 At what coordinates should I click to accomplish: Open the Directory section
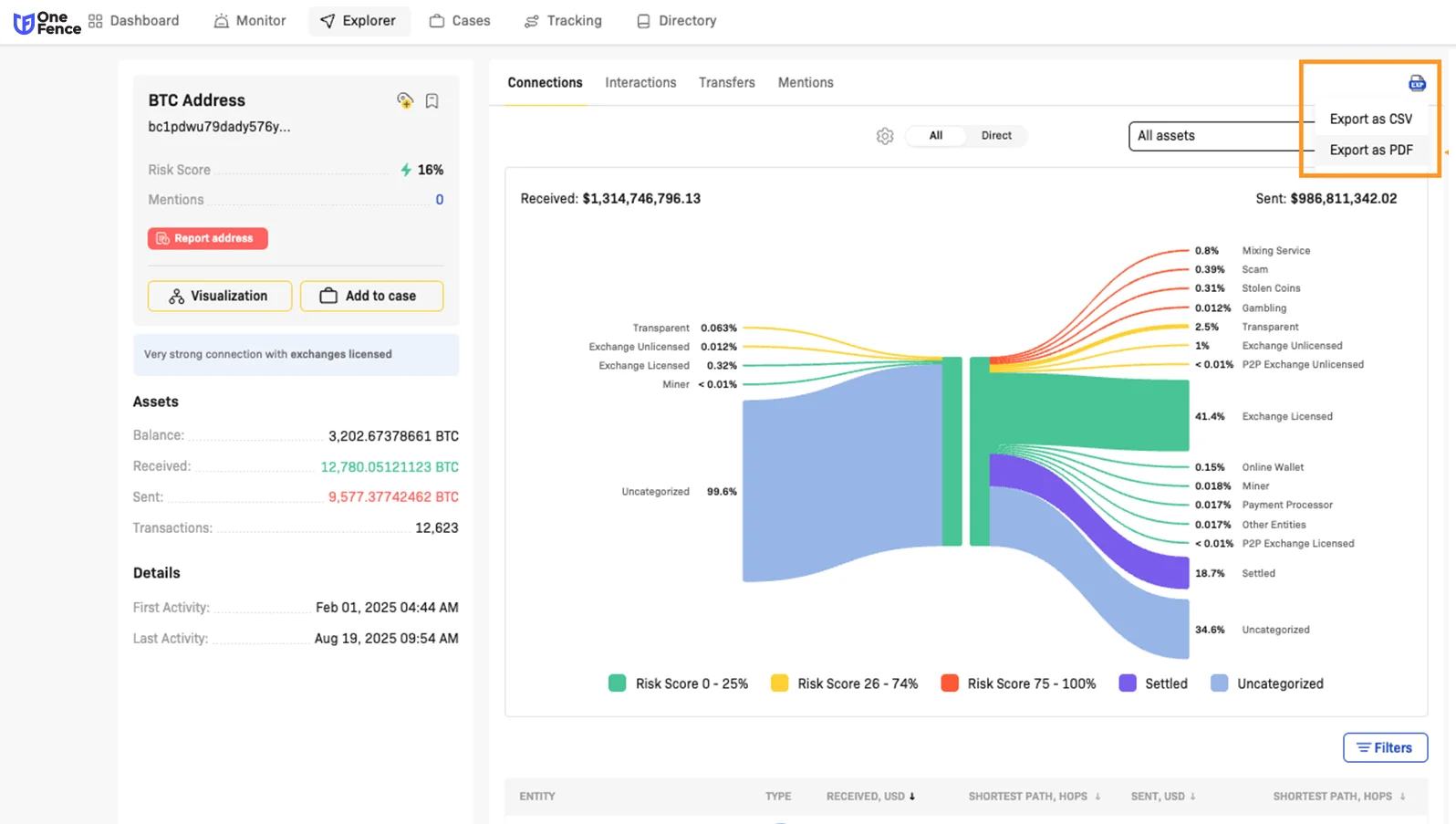click(x=676, y=20)
